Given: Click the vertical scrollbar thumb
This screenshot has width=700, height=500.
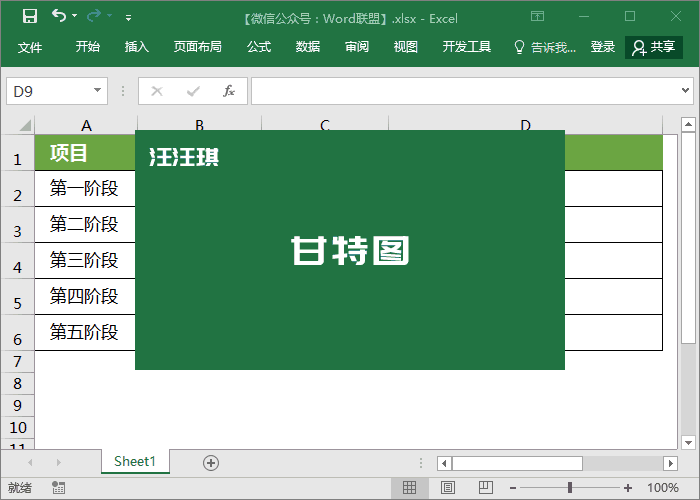Looking at the screenshot, I should pyautogui.click(x=688, y=238).
